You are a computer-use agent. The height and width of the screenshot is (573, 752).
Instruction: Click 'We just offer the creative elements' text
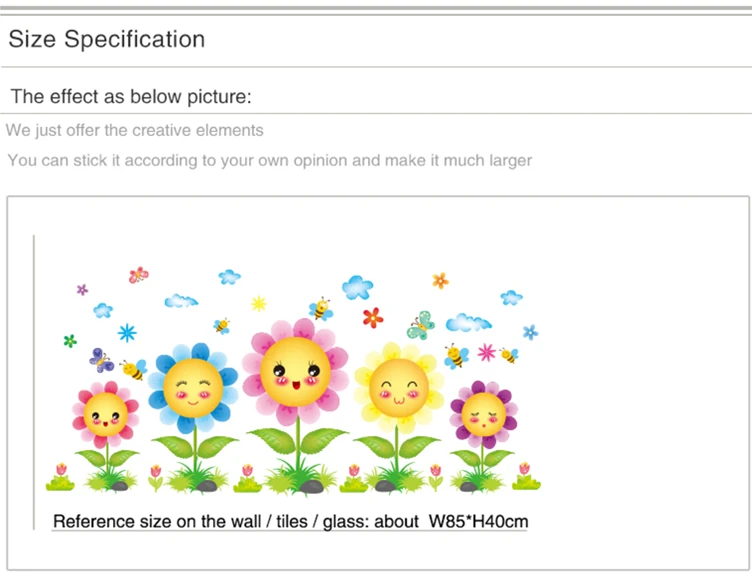pyautogui.click(x=135, y=130)
